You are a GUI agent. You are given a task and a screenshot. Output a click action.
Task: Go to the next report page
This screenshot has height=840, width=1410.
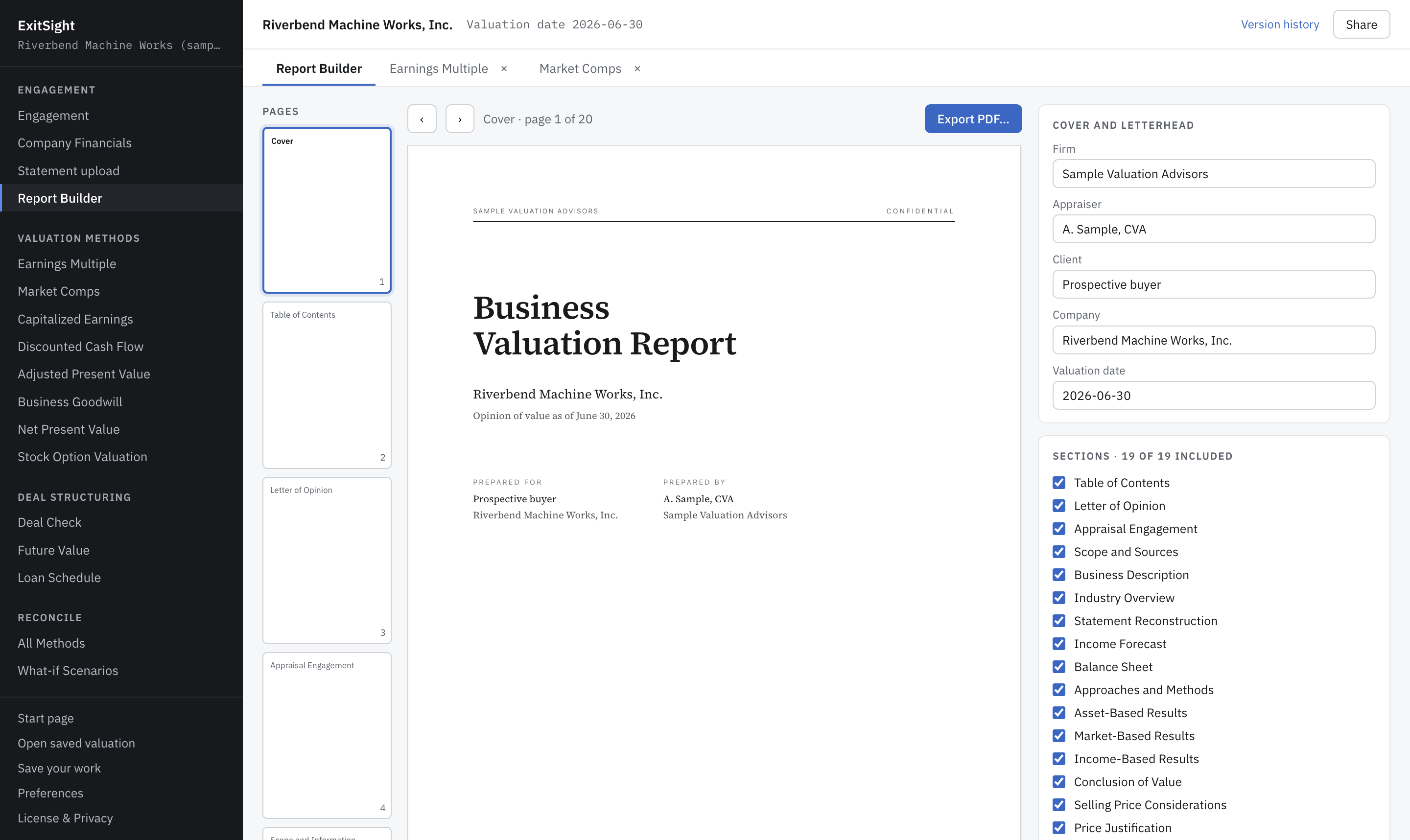(x=460, y=119)
